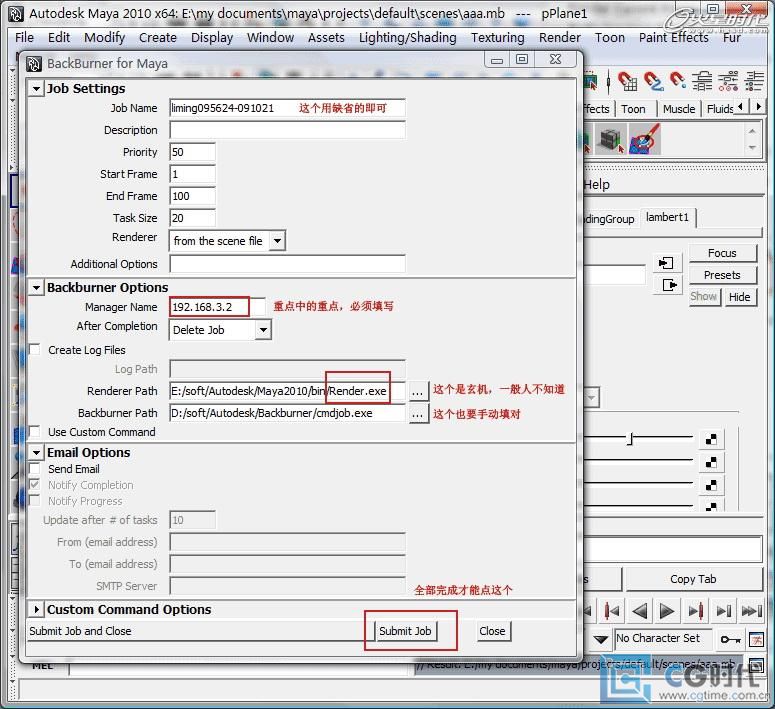
Task: Click the Focus button
Action: pyautogui.click(x=722, y=253)
